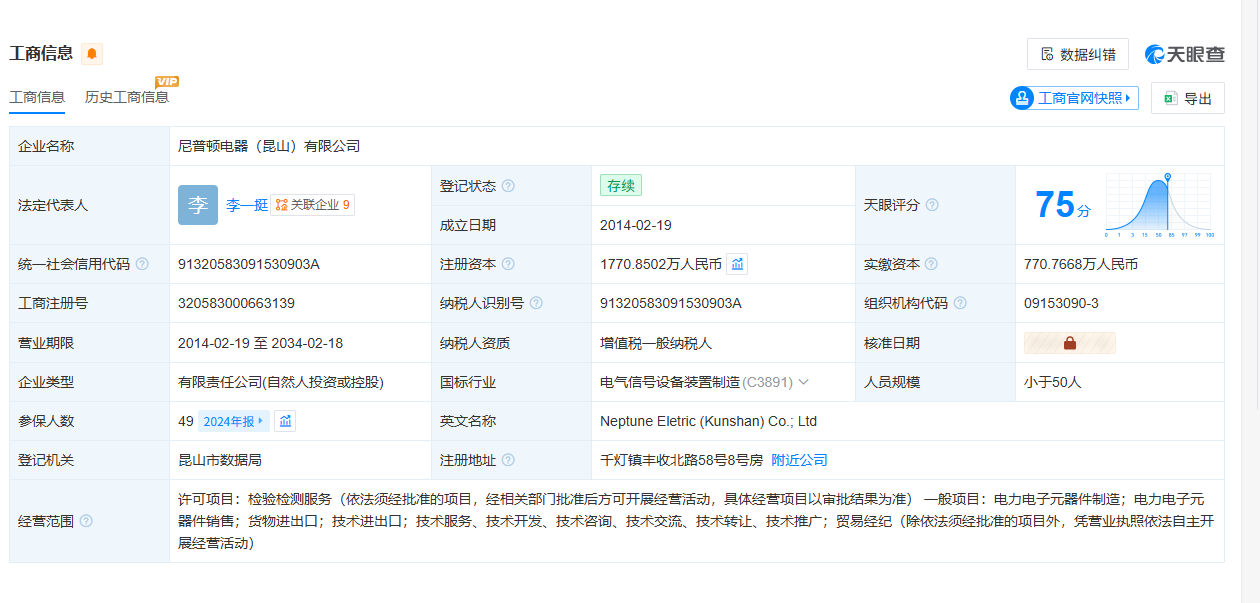Switch to the 历史工商信息 tab
Screen dimensions: 1260x603
point(127,97)
